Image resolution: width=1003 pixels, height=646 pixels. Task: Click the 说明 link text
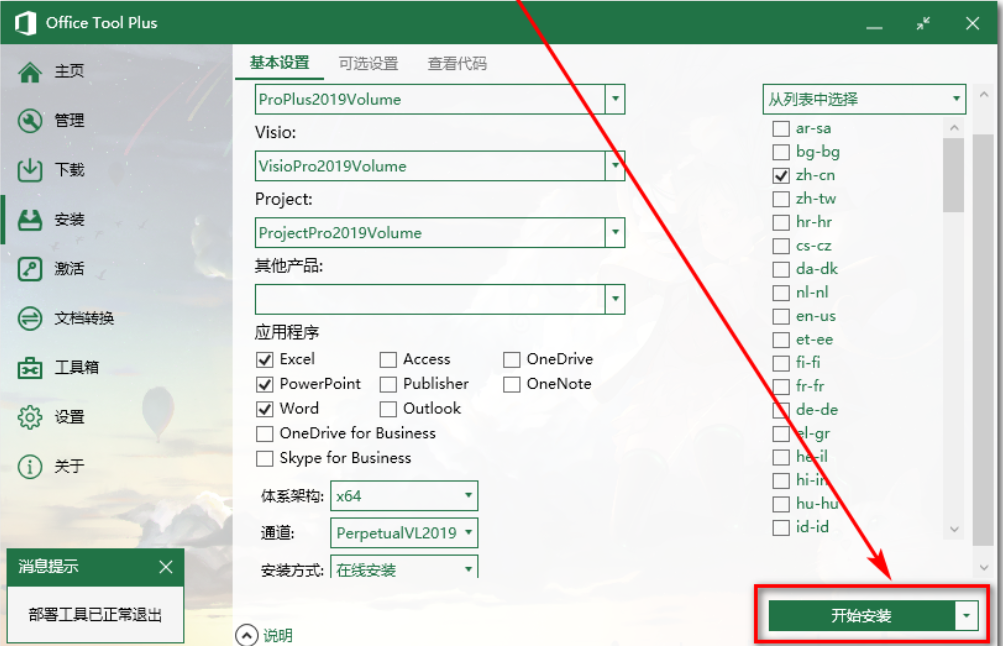(x=278, y=636)
